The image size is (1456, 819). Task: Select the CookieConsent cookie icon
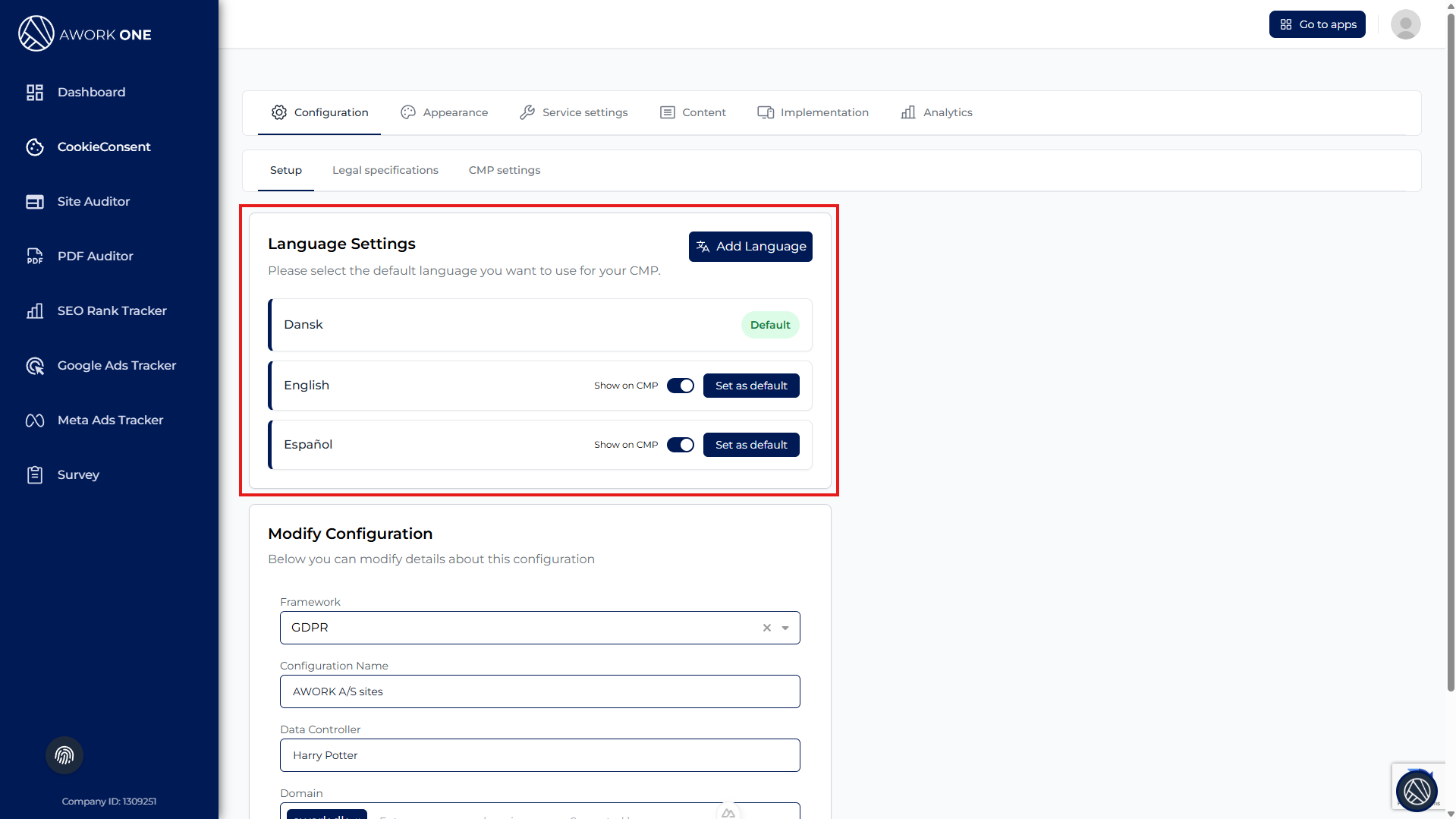tap(35, 147)
